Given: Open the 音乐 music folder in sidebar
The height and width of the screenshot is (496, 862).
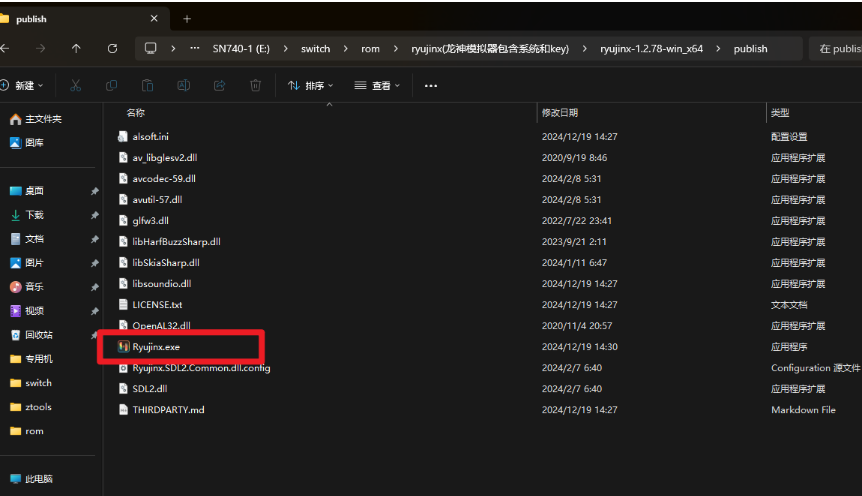Looking at the screenshot, I should click(34, 287).
